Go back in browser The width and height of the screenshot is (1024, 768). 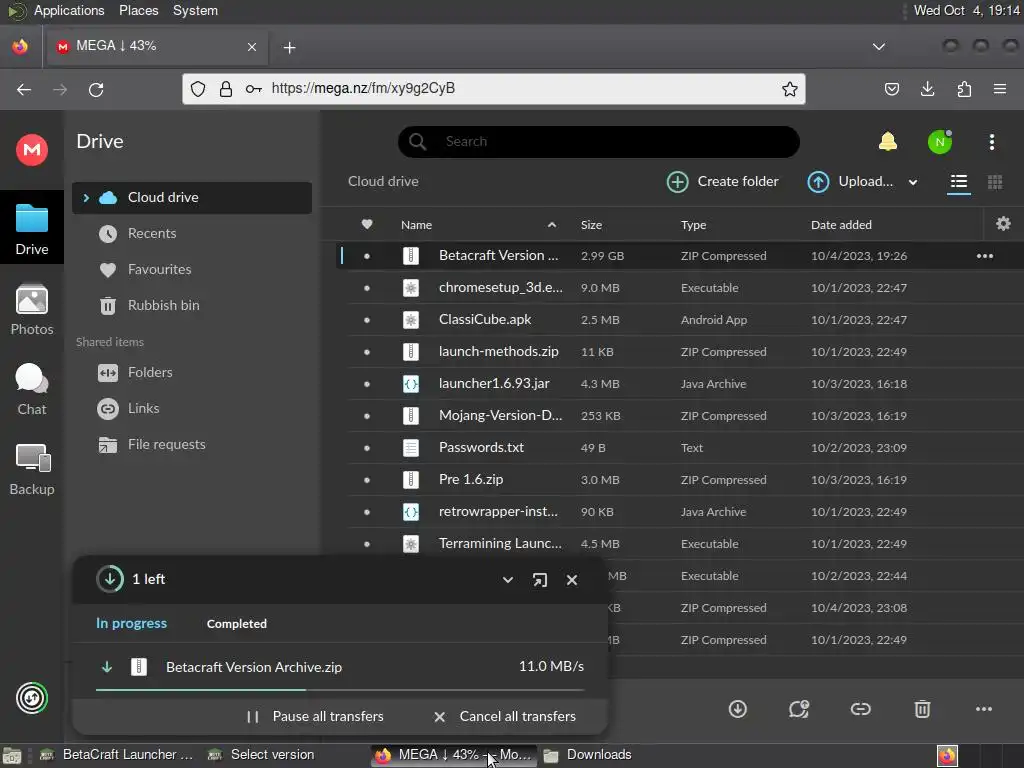24,89
